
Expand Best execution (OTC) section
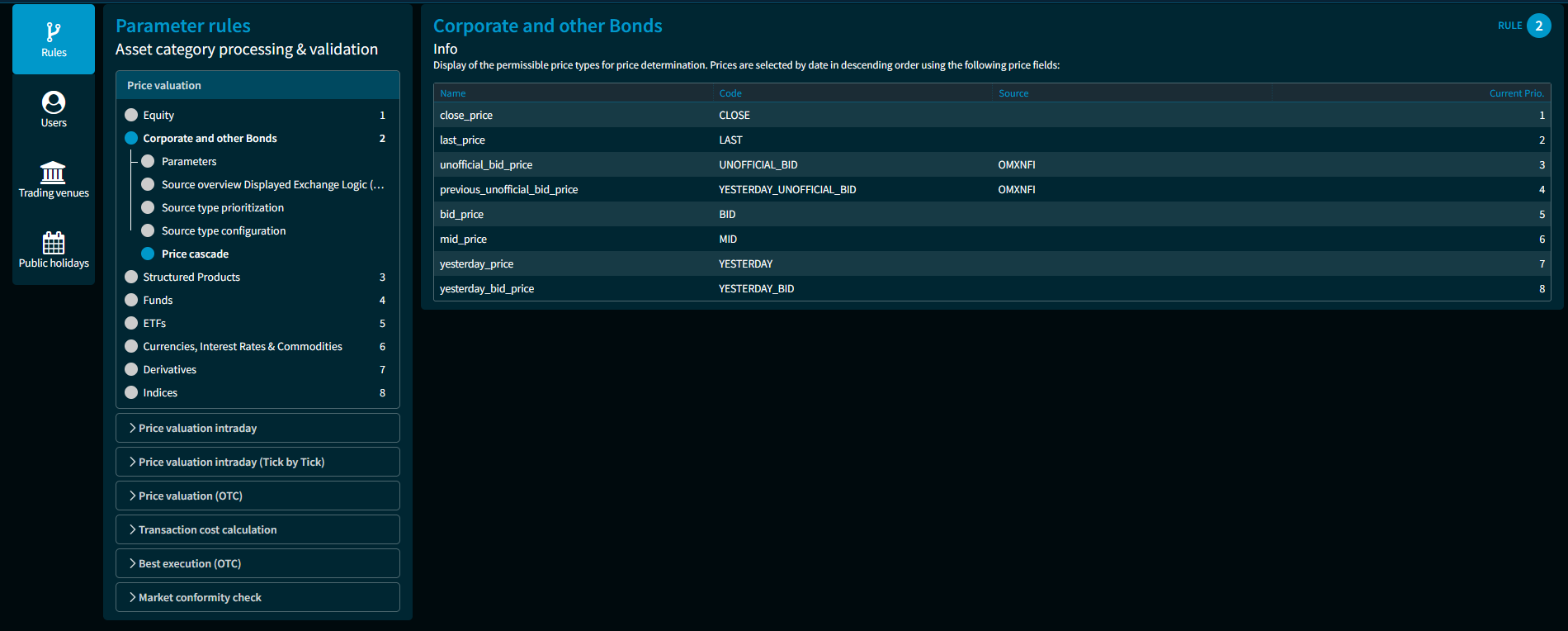coord(257,563)
